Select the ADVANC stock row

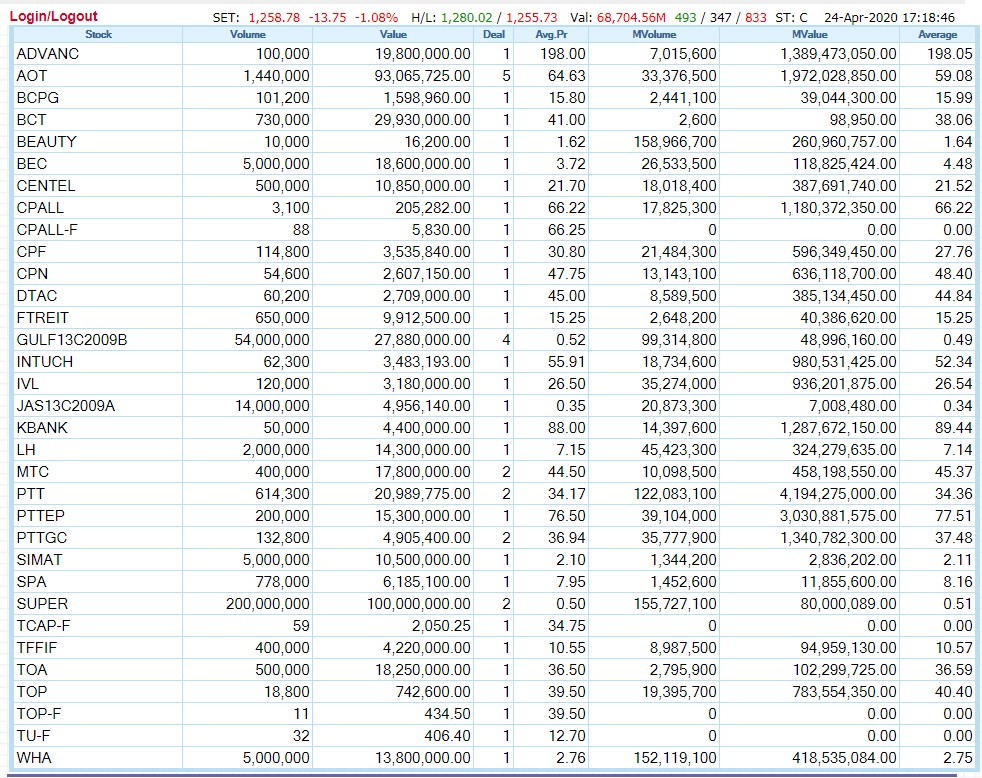click(x=494, y=54)
